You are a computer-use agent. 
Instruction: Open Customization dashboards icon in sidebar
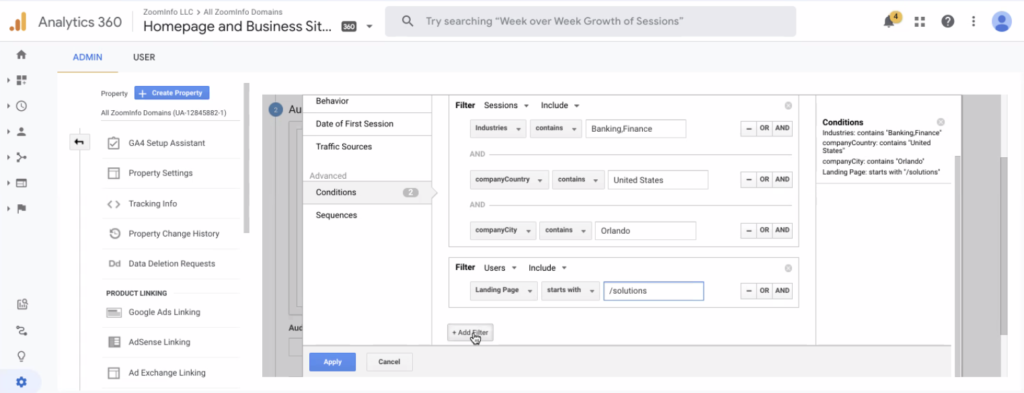22,80
